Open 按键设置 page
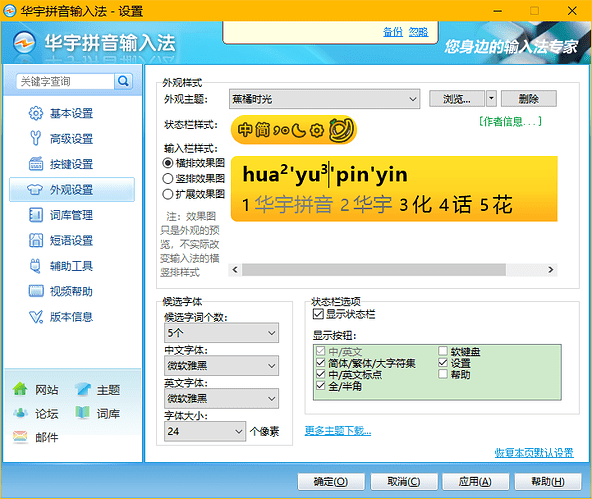Viewport: 592px width, 499px height. pyautogui.click(x=72, y=164)
